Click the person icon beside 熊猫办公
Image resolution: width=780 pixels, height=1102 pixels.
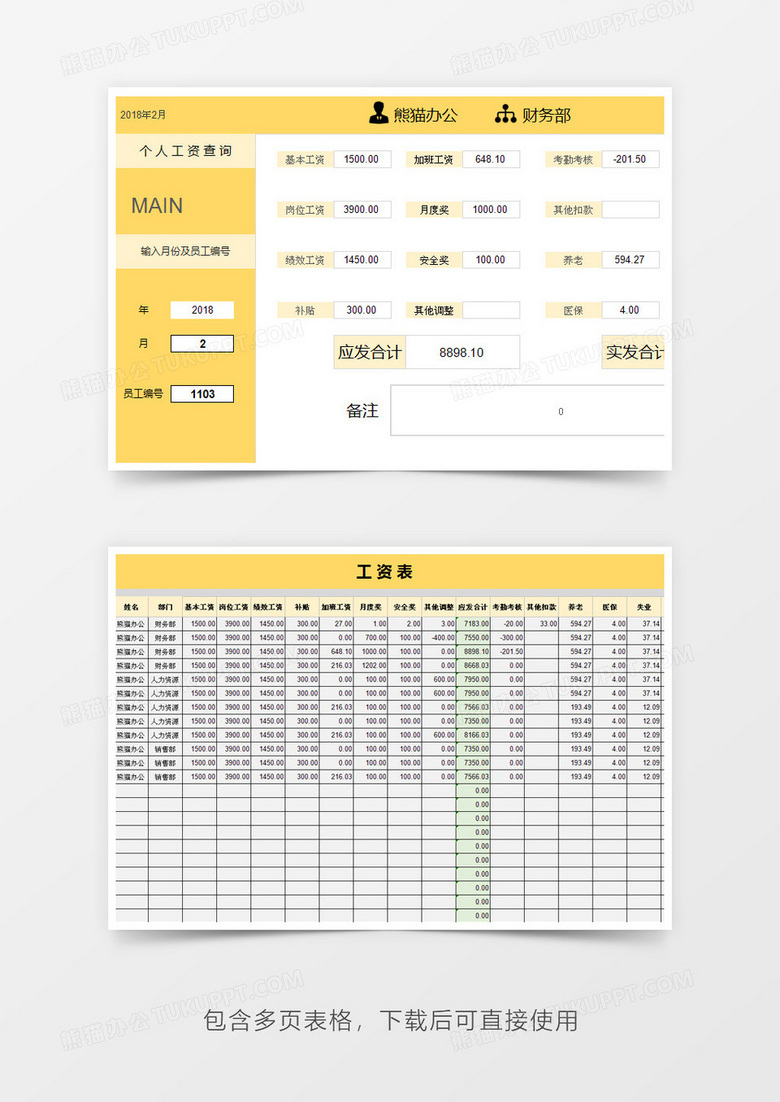click(x=379, y=113)
